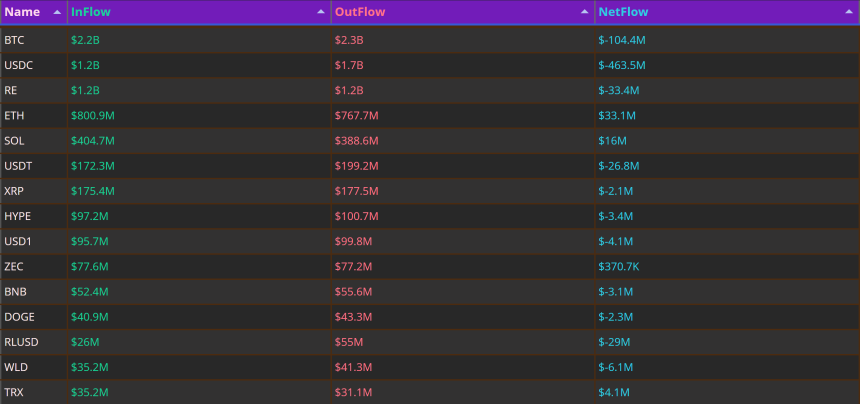The height and width of the screenshot is (404, 860).
Task: Click TRX outflow value $31.1M
Action: coord(353,392)
